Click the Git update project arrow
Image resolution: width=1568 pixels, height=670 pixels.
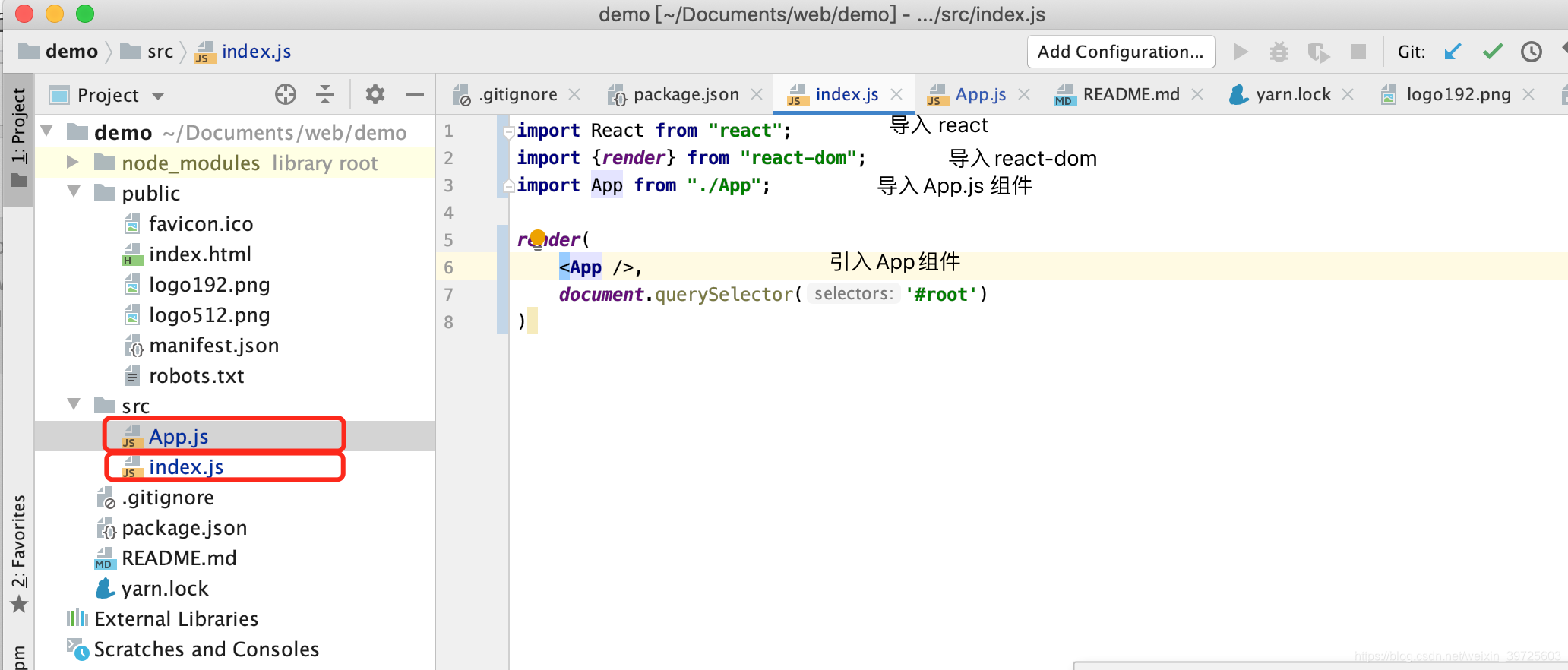1453,52
